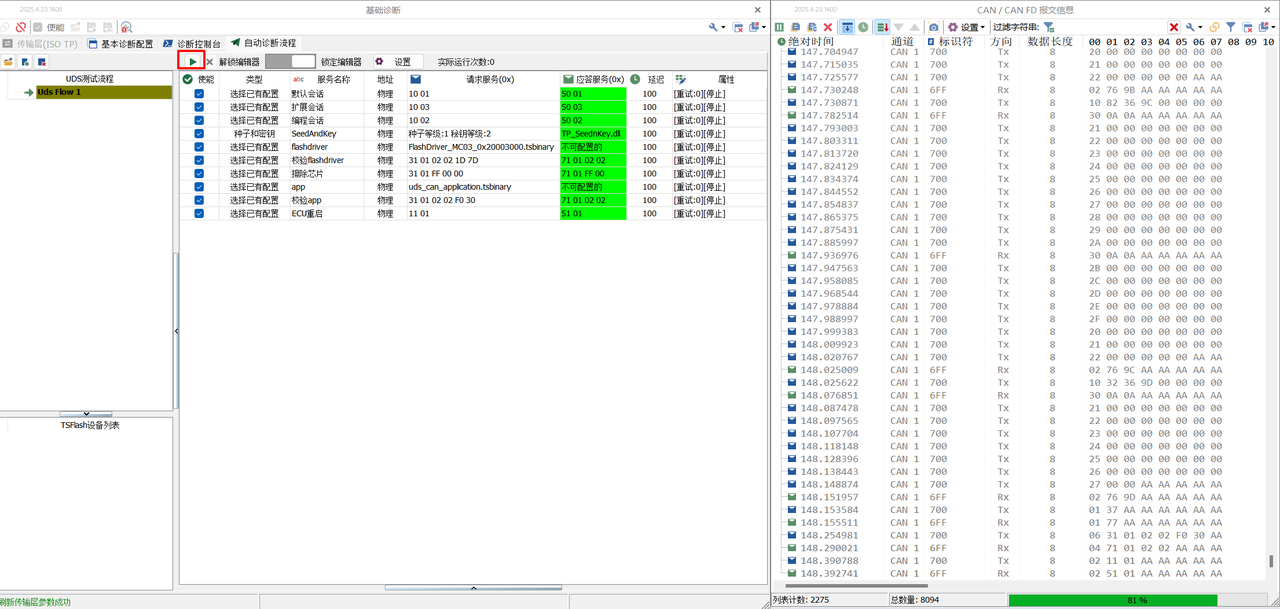Click window-close icon with red x in CAN toolbar
This screenshot has width=1280, height=609.
click(1247, 27)
